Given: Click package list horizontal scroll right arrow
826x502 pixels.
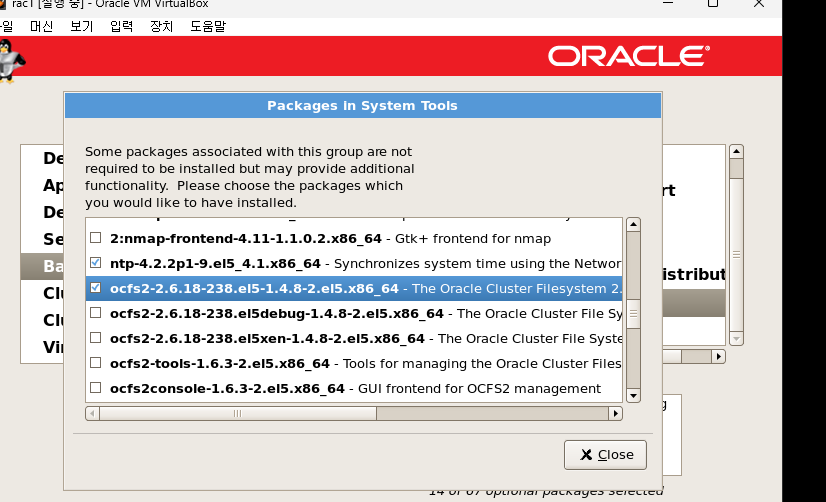Looking at the screenshot, I should pyautogui.click(x=615, y=414).
